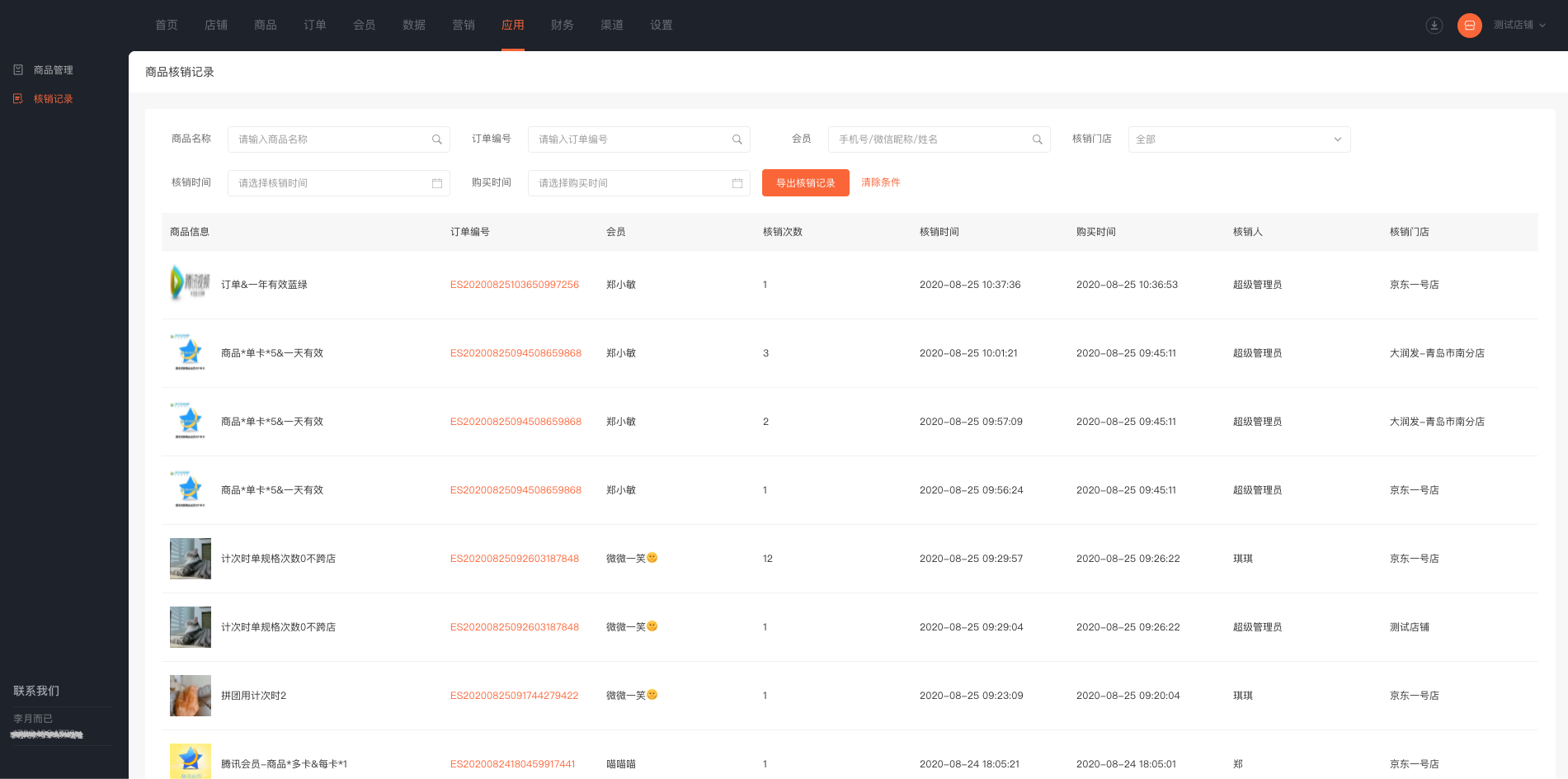
Task: Click the 清除条件 link
Action: pos(881,182)
